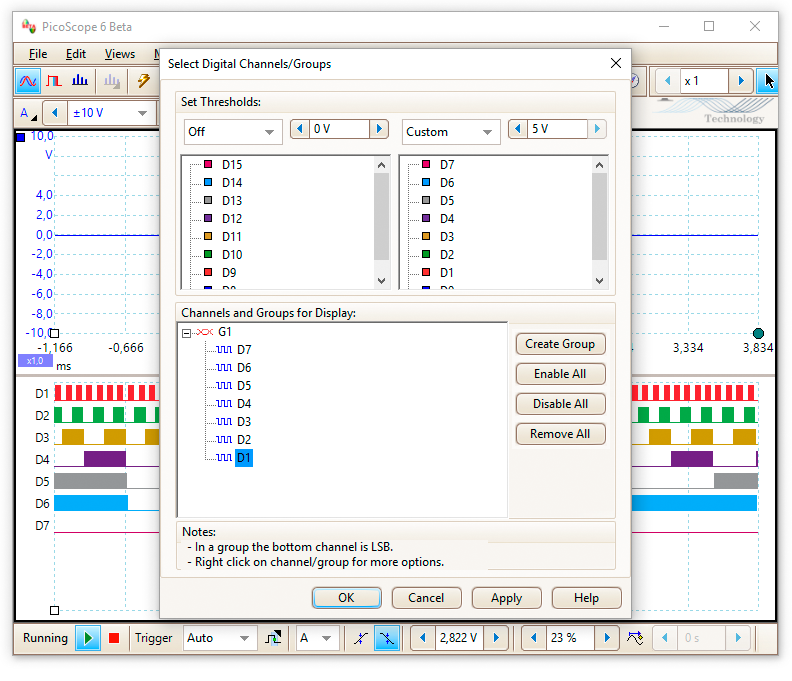Open the Custom threshold preset dropdown
Image resolution: width=792 pixels, height=681 pixels.
click(x=451, y=132)
